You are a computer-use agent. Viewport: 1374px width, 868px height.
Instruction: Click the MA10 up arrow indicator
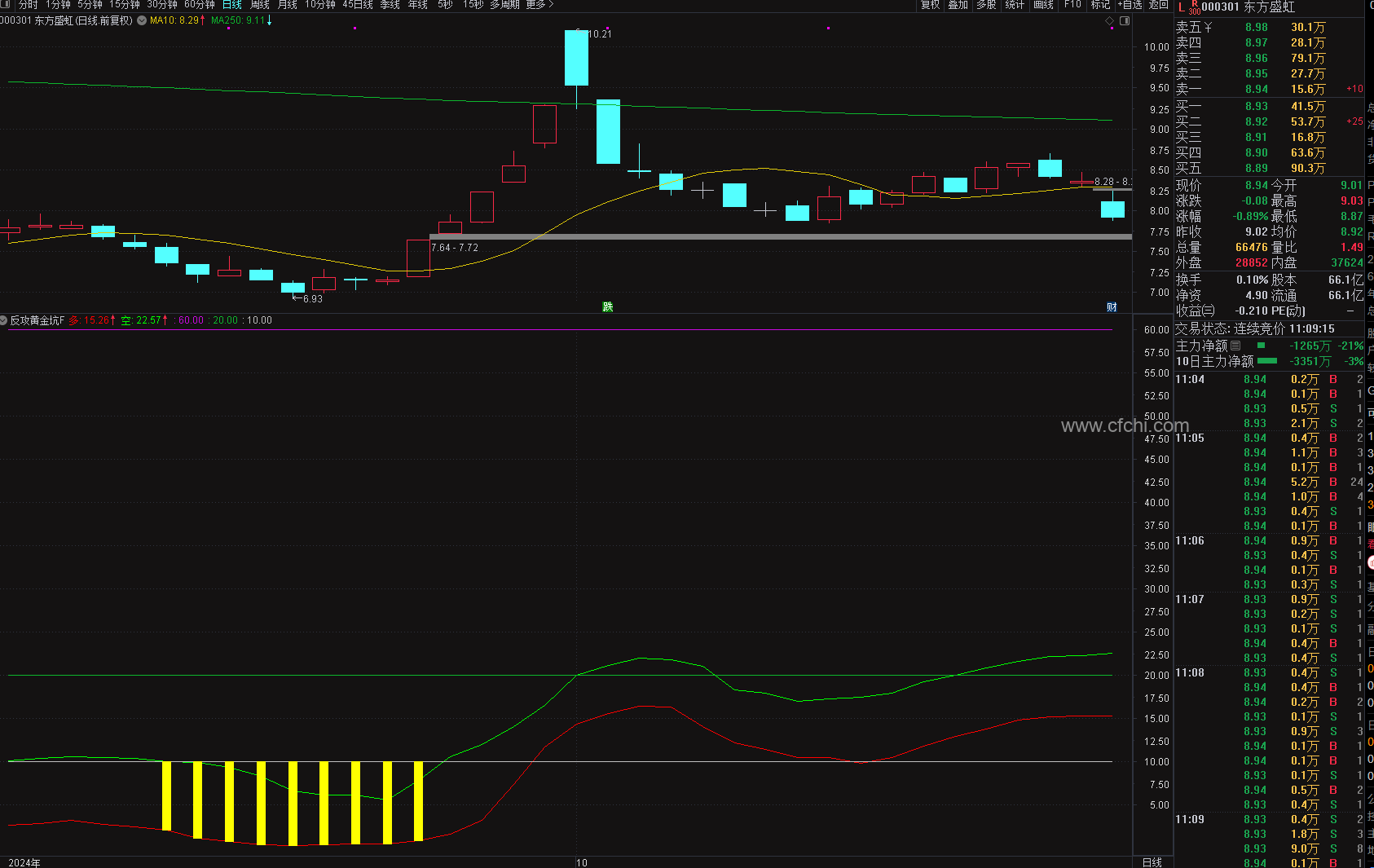click(x=203, y=20)
